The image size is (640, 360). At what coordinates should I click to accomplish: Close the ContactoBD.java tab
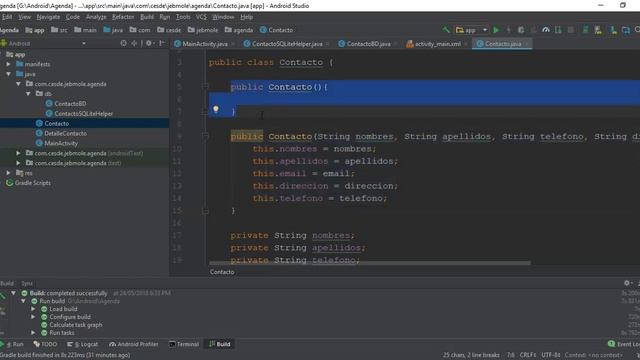396,44
